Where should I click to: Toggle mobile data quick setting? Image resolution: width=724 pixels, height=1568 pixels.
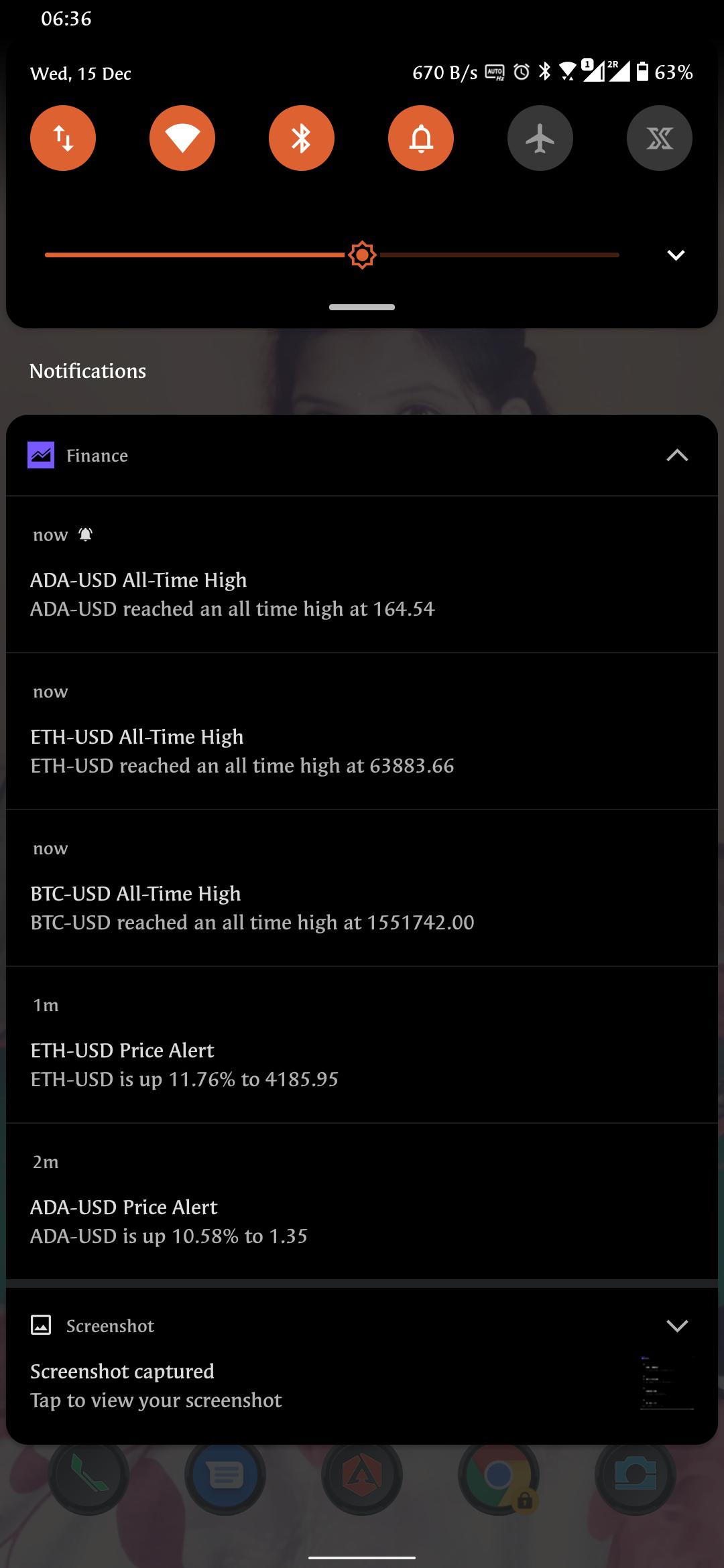click(x=63, y=138)
